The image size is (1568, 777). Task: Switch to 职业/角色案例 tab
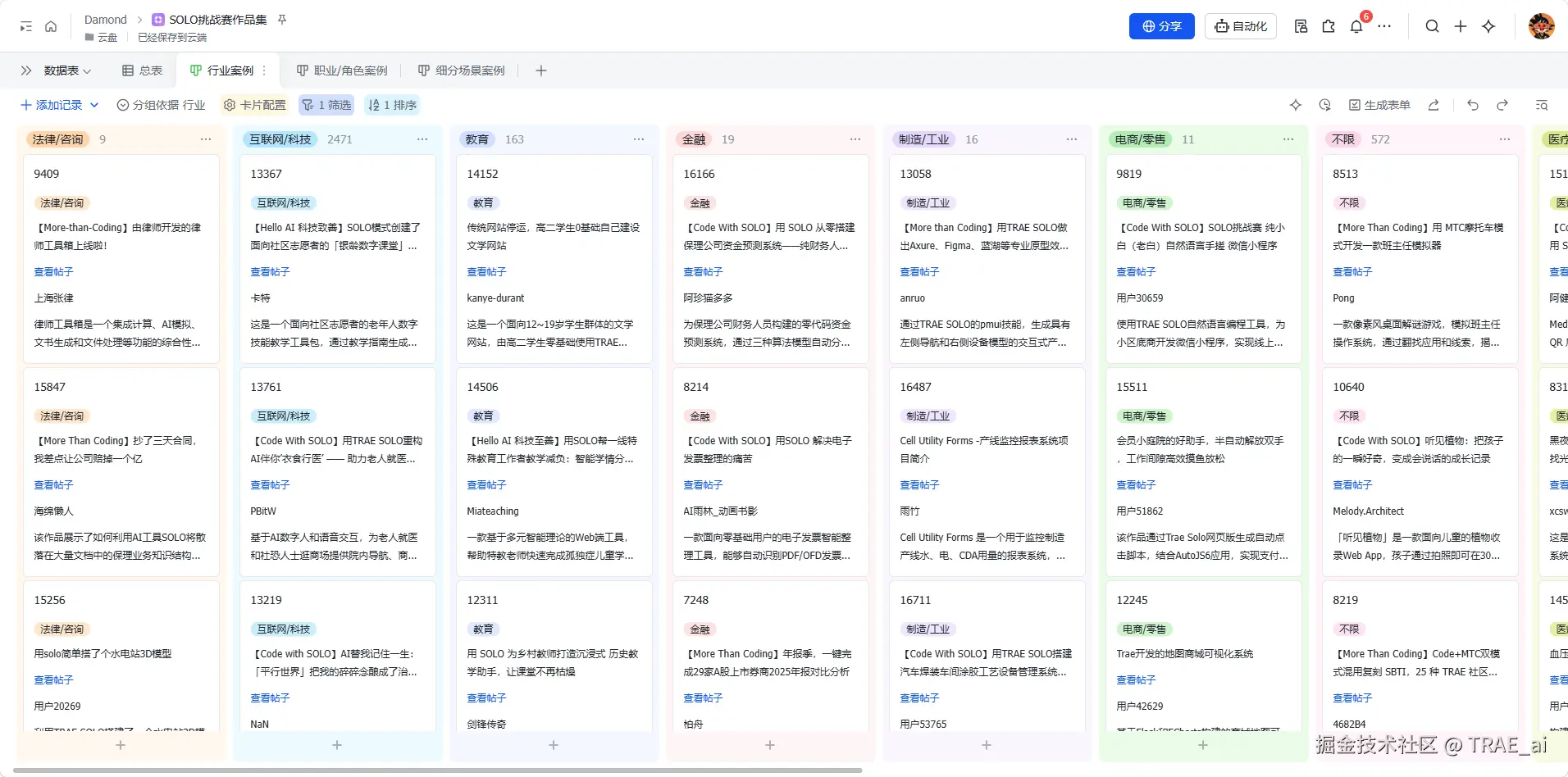click(342, 70)
